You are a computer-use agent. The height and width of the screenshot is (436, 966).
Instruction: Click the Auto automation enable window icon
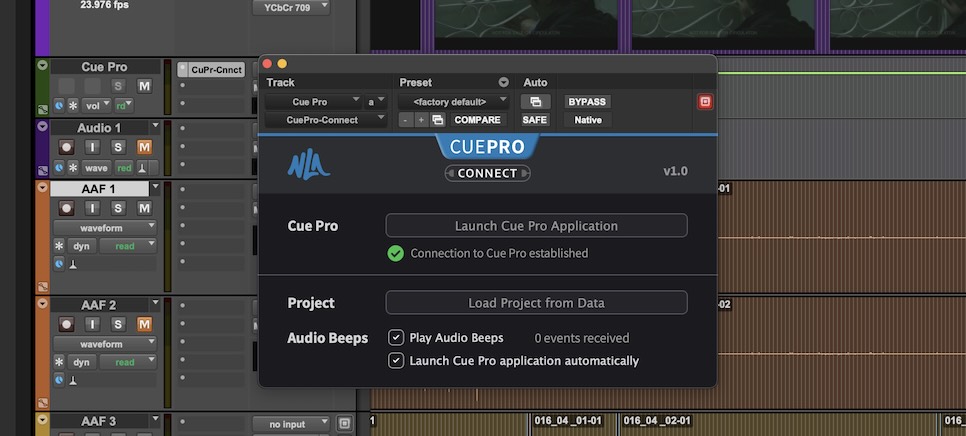535,102
